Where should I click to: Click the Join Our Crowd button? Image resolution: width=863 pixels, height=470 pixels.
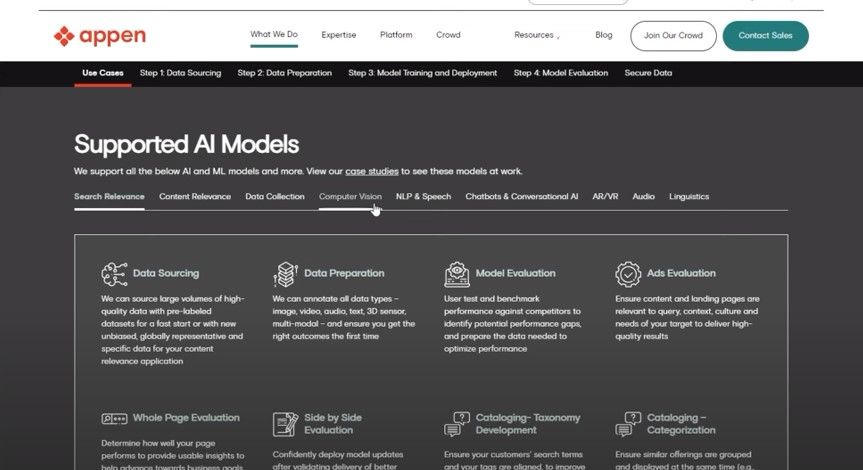(673, 36)
